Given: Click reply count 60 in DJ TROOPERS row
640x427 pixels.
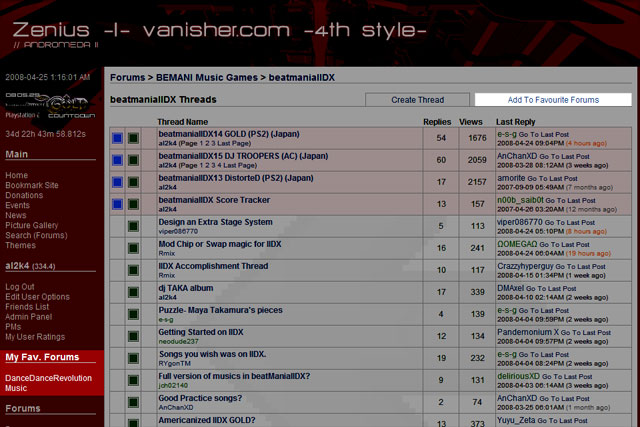Looking at the screenshot, I should click(x=441, y=160).
